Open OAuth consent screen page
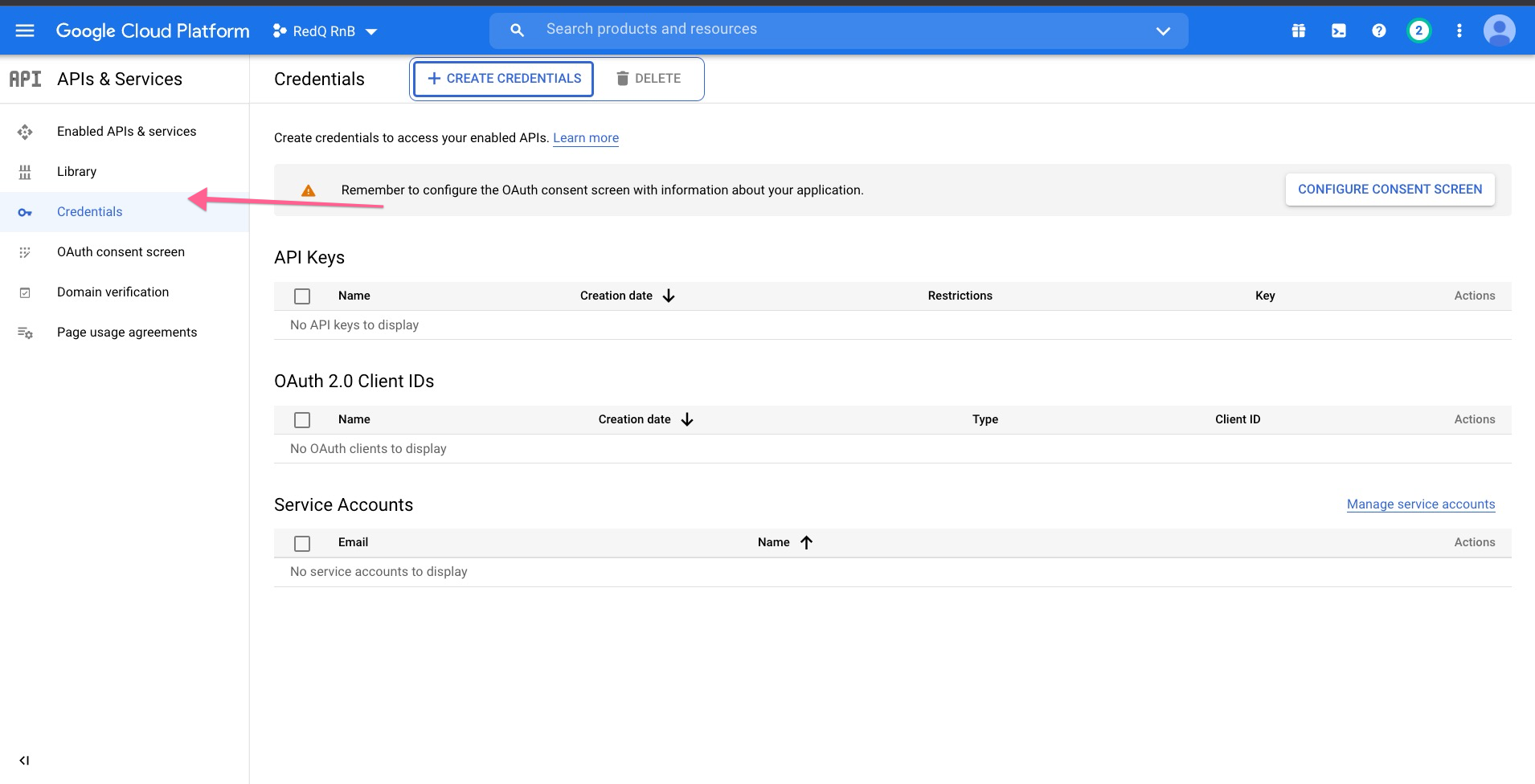 pos(121,252)
